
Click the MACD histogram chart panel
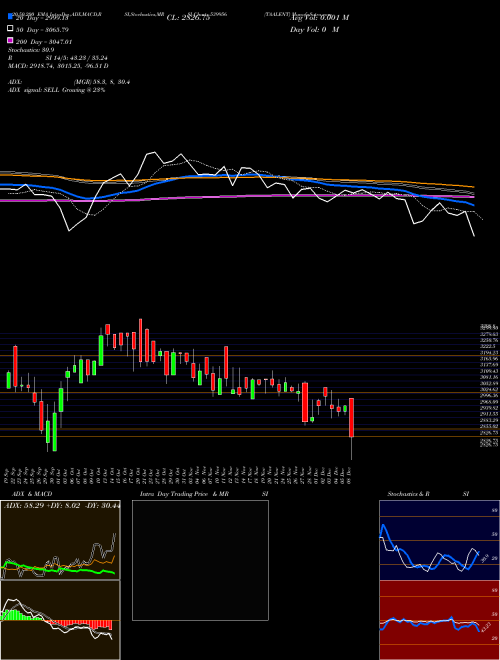[x=60, y=620]
